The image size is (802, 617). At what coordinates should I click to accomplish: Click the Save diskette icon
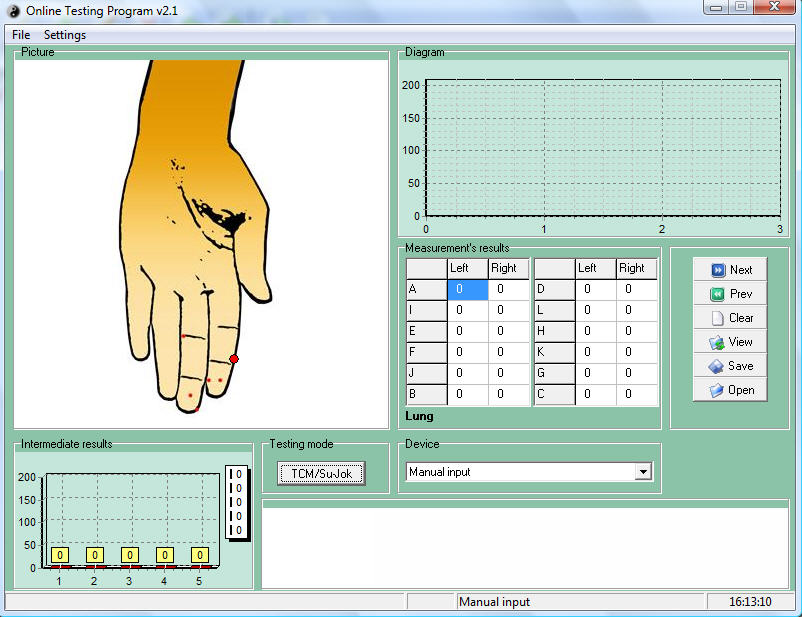tap(716, 366)
